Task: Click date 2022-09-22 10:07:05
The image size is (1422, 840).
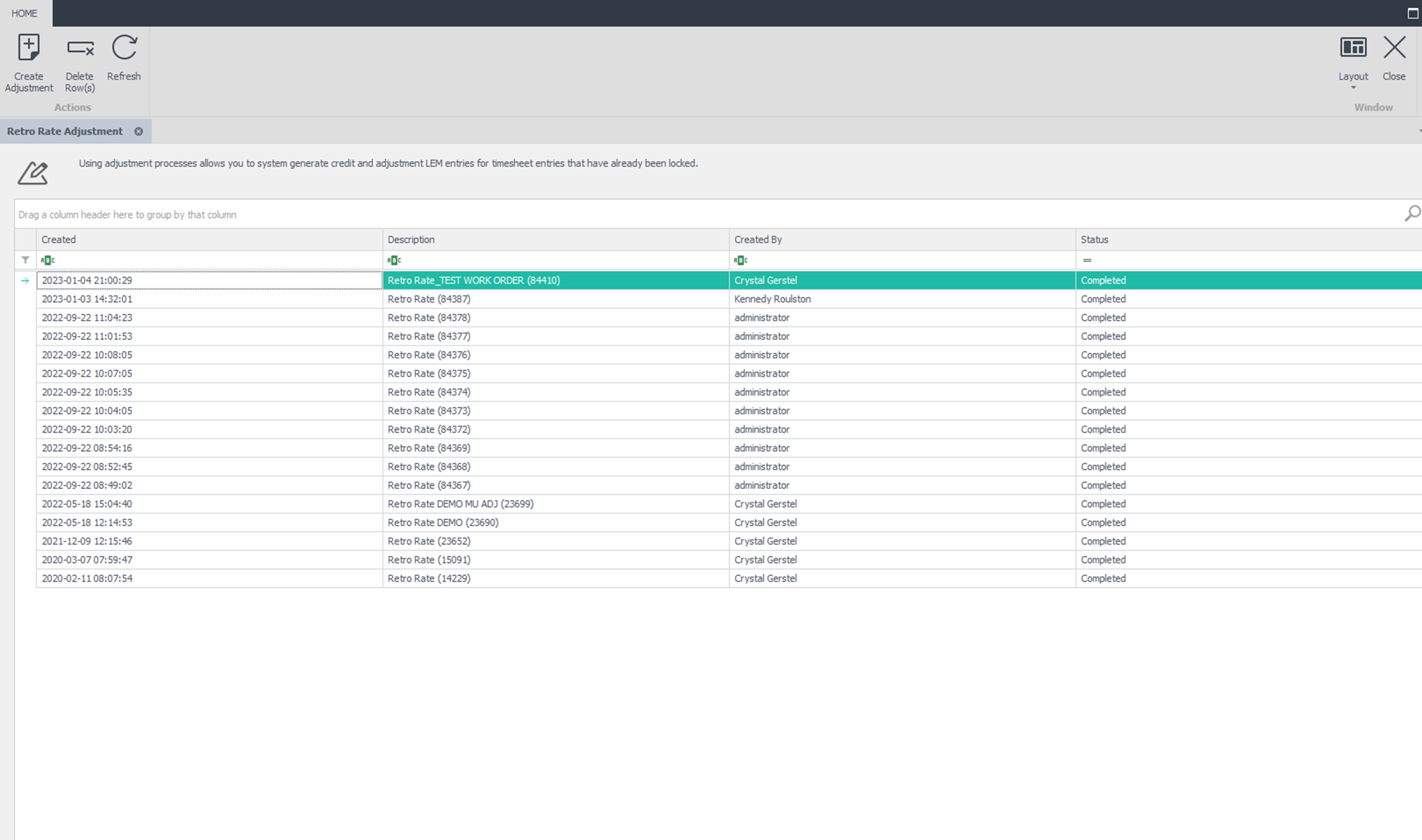Action: pos(87,374)
